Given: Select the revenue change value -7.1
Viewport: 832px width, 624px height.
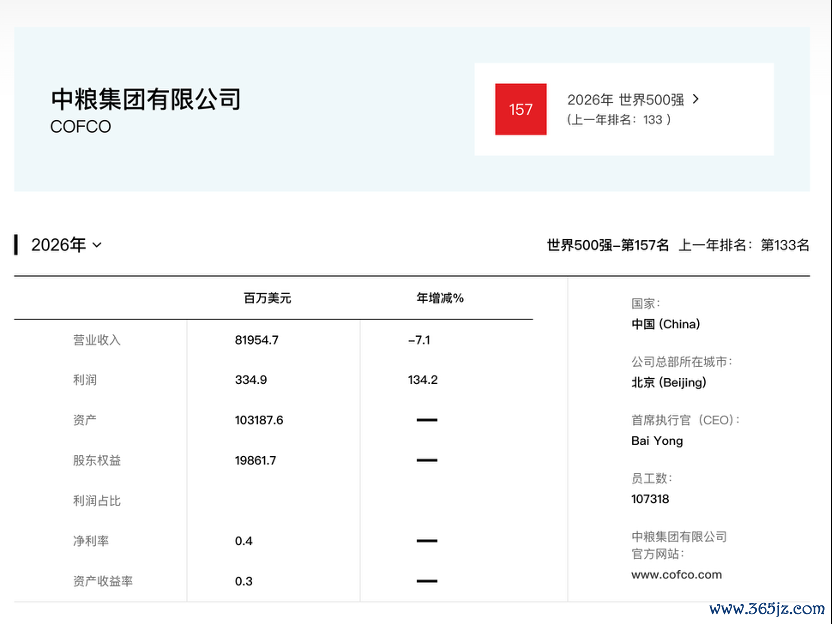Looking at the screenshot, I should pyautogui.click(x=419, y=340).
